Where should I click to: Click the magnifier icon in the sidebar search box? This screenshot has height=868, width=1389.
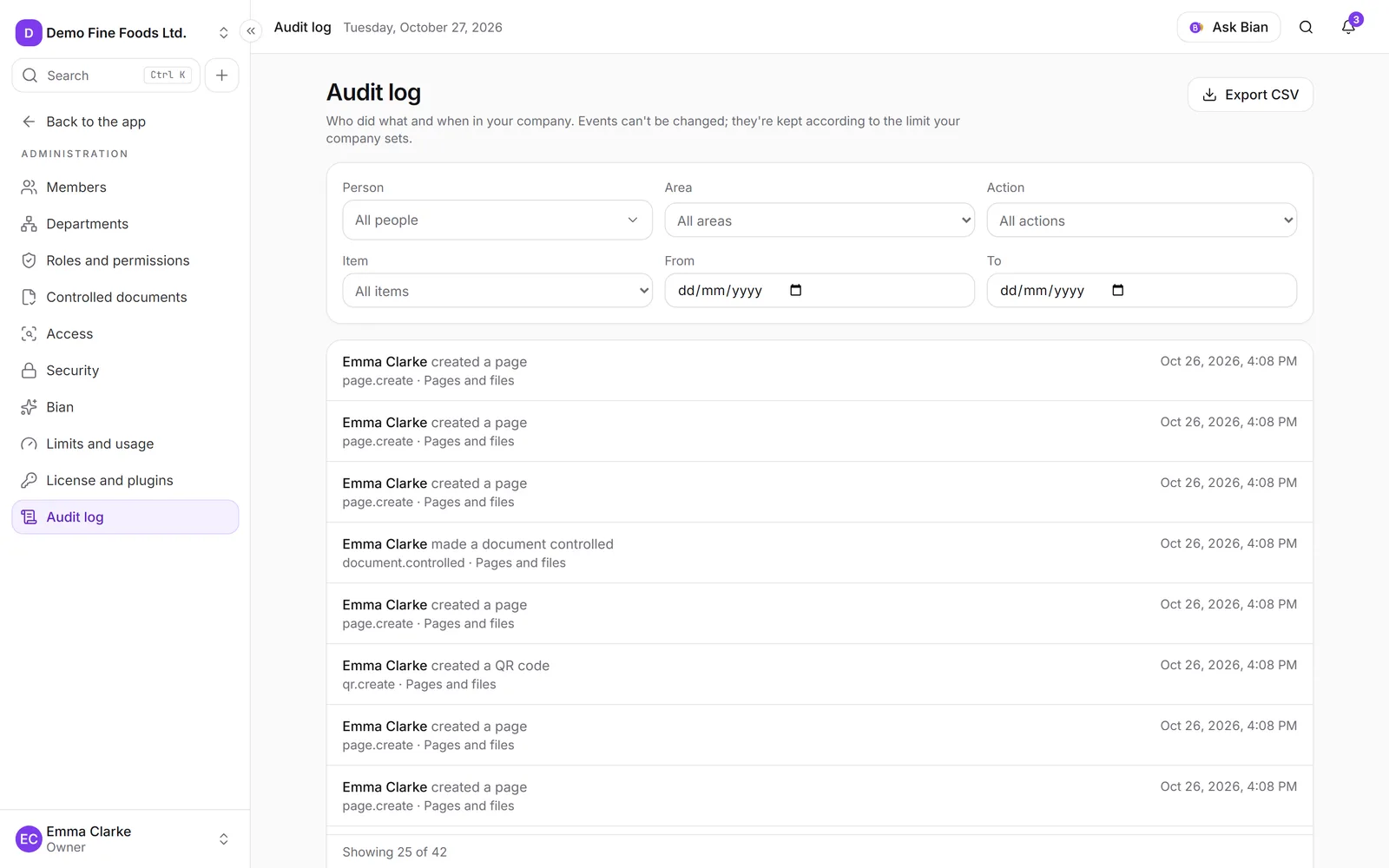point(30,76)
